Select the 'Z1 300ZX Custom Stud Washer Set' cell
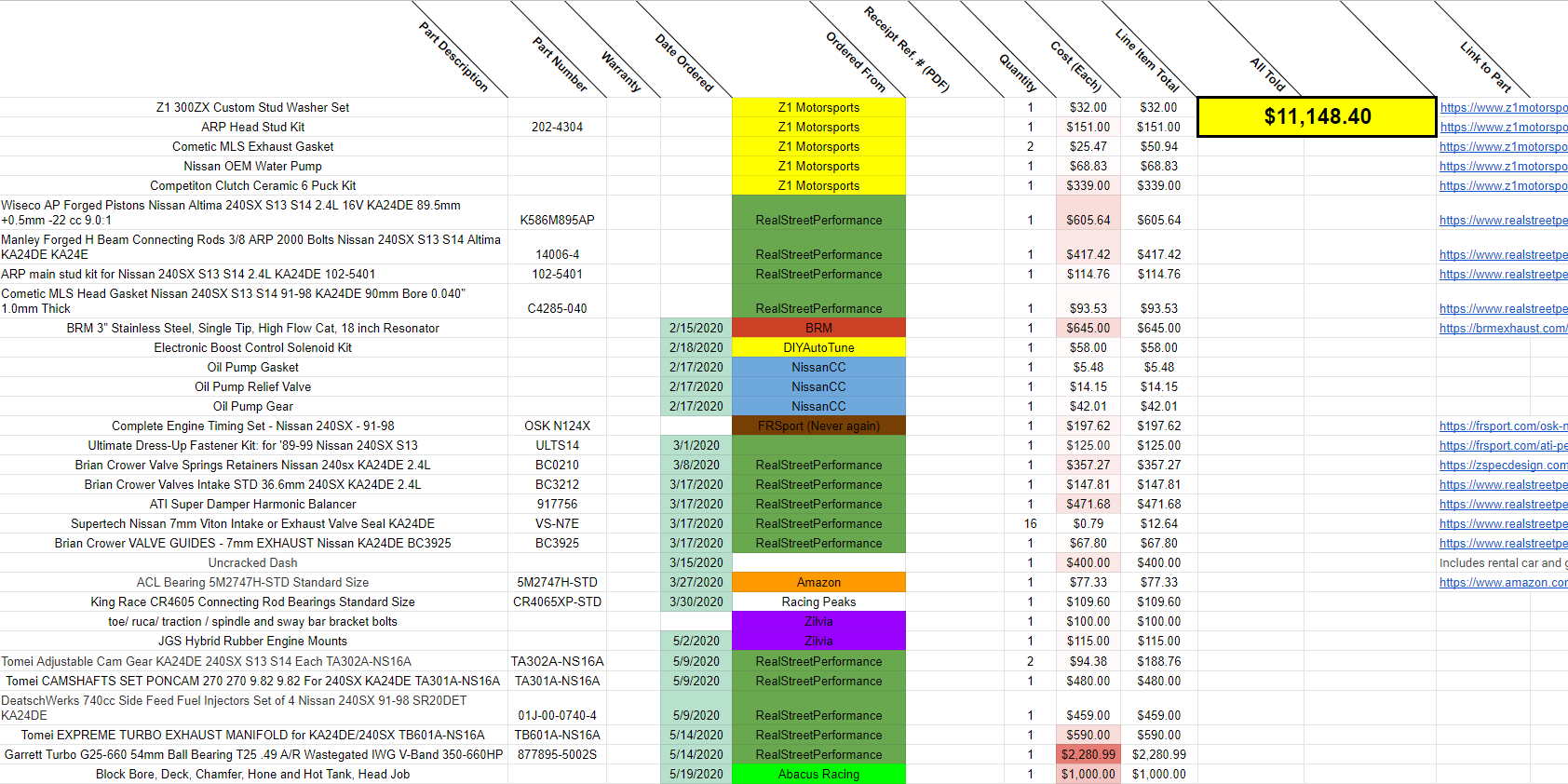This screenshot has height=784, width=1568. 253,108
